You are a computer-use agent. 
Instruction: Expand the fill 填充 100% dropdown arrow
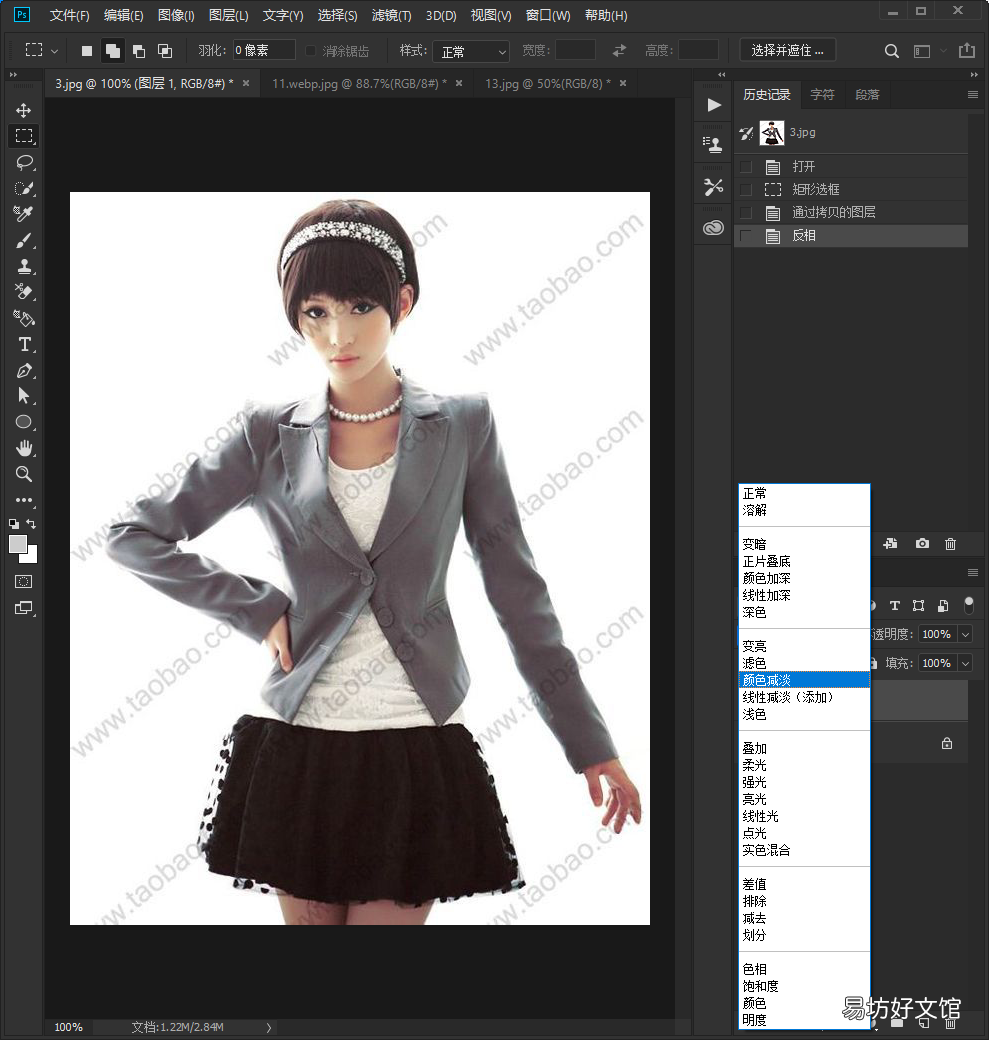[966, 663]
